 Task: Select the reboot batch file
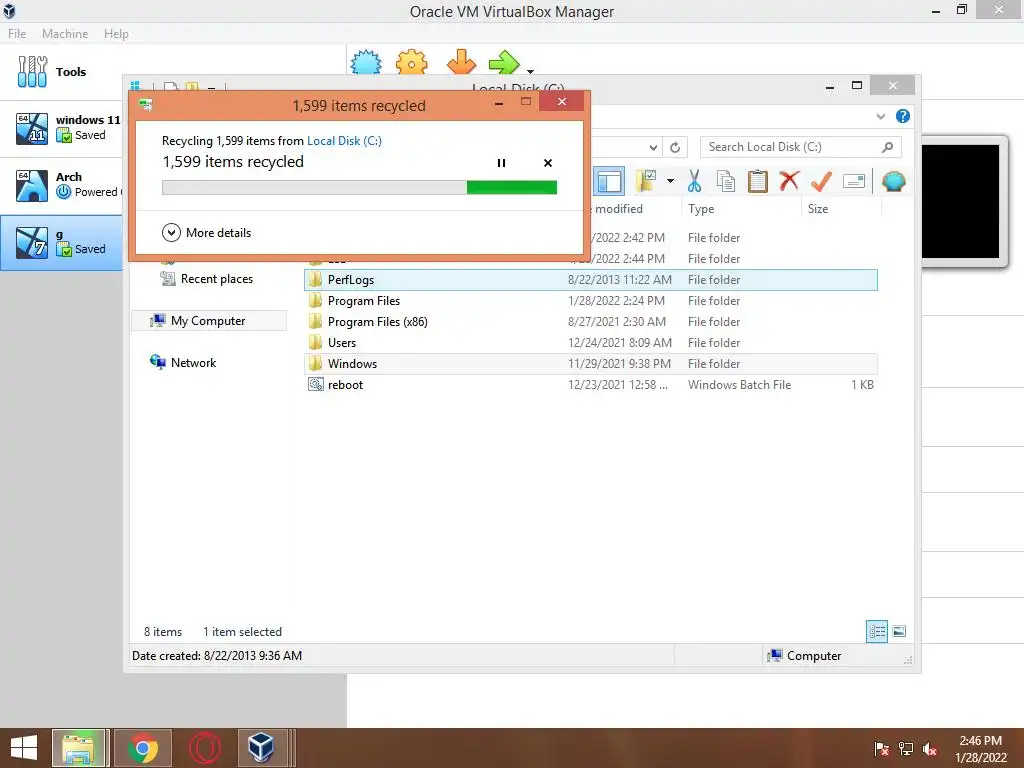tap(590, 385)
